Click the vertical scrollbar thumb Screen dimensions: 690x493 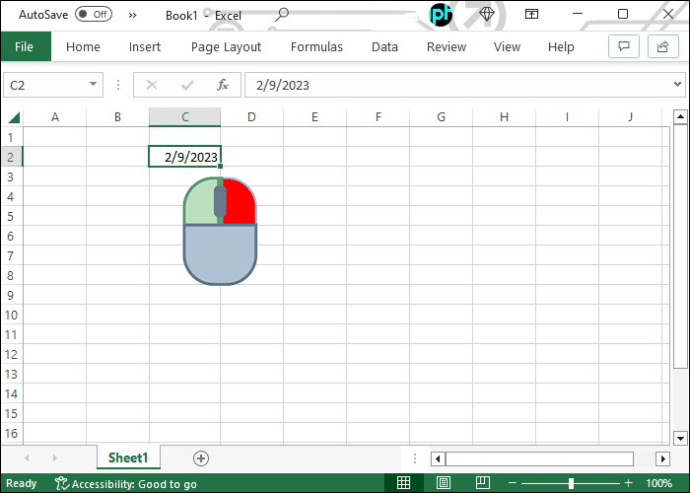[680, 246]
